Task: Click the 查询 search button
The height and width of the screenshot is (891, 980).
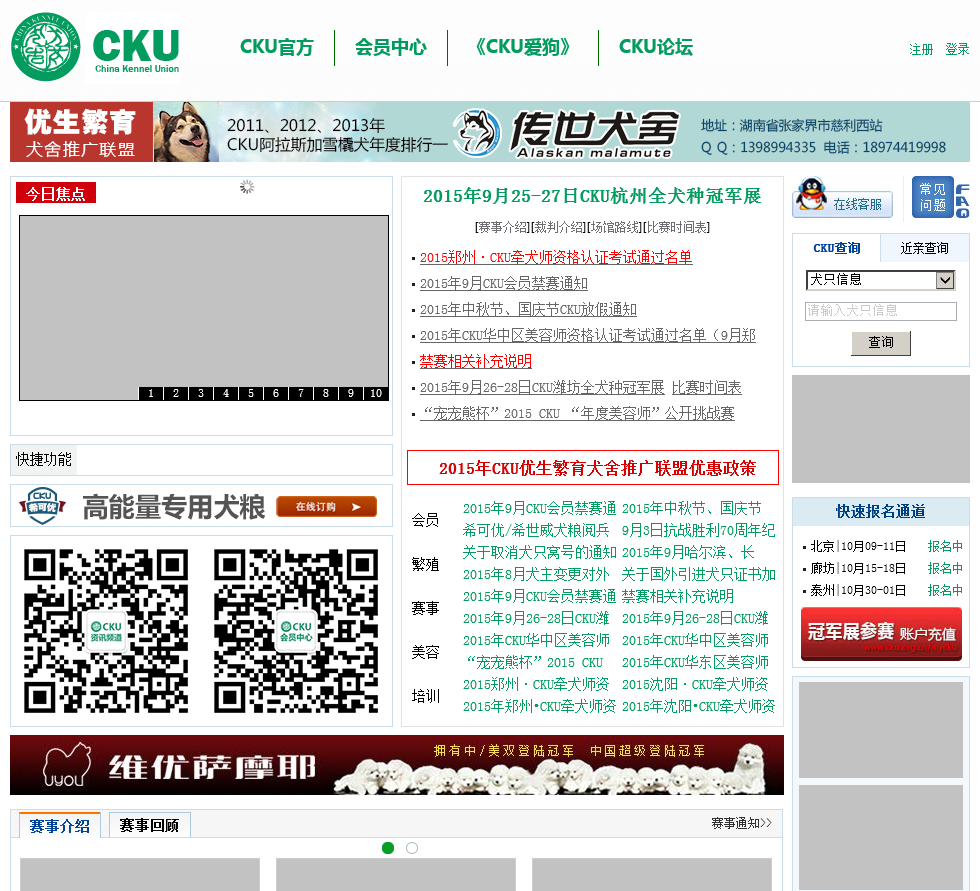Action: coord(881,342)
